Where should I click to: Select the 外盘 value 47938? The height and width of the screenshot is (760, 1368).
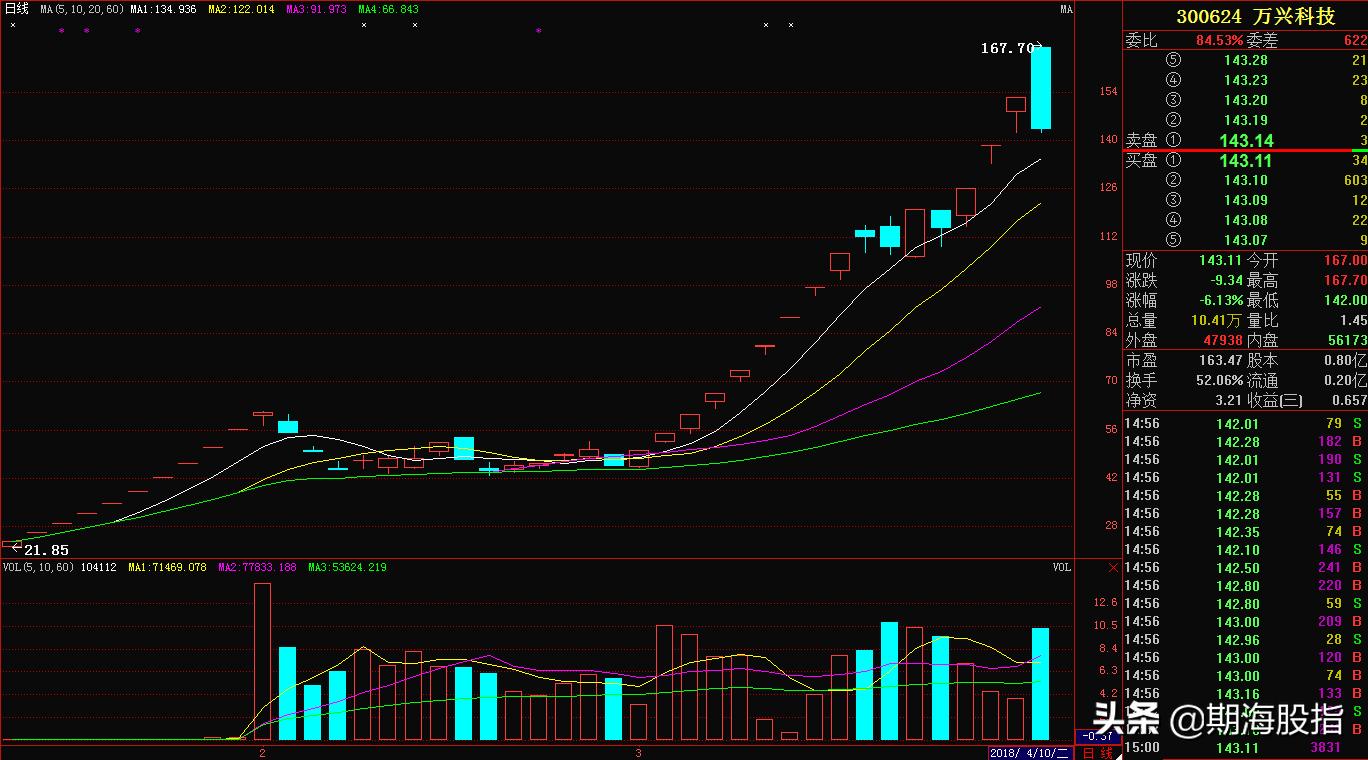point(1222,341)
